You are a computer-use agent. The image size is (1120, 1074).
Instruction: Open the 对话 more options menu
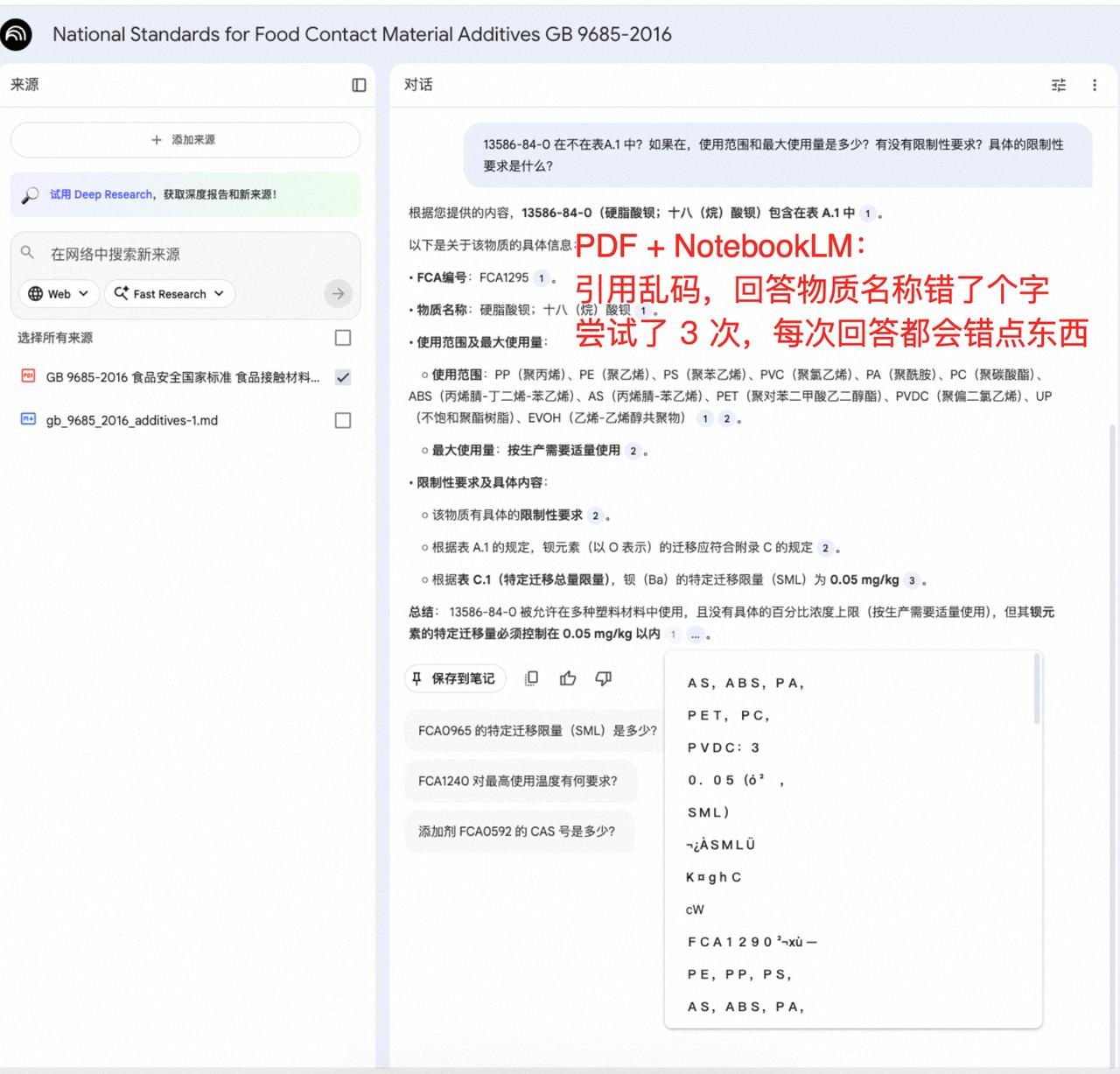1095,85
